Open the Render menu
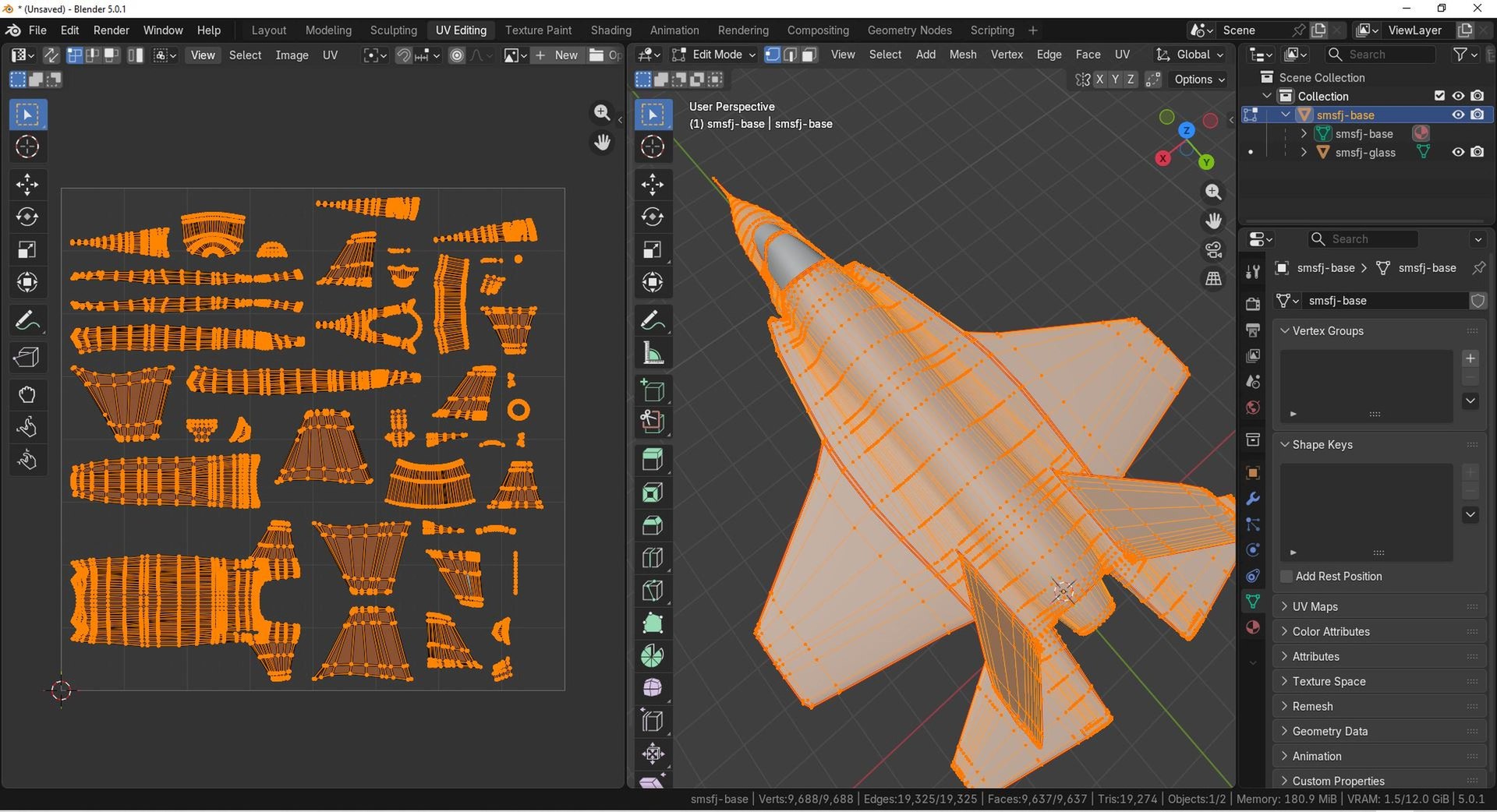Image resolution: width=1497 pixels, height=812 pixels. [x=111, y=30]
